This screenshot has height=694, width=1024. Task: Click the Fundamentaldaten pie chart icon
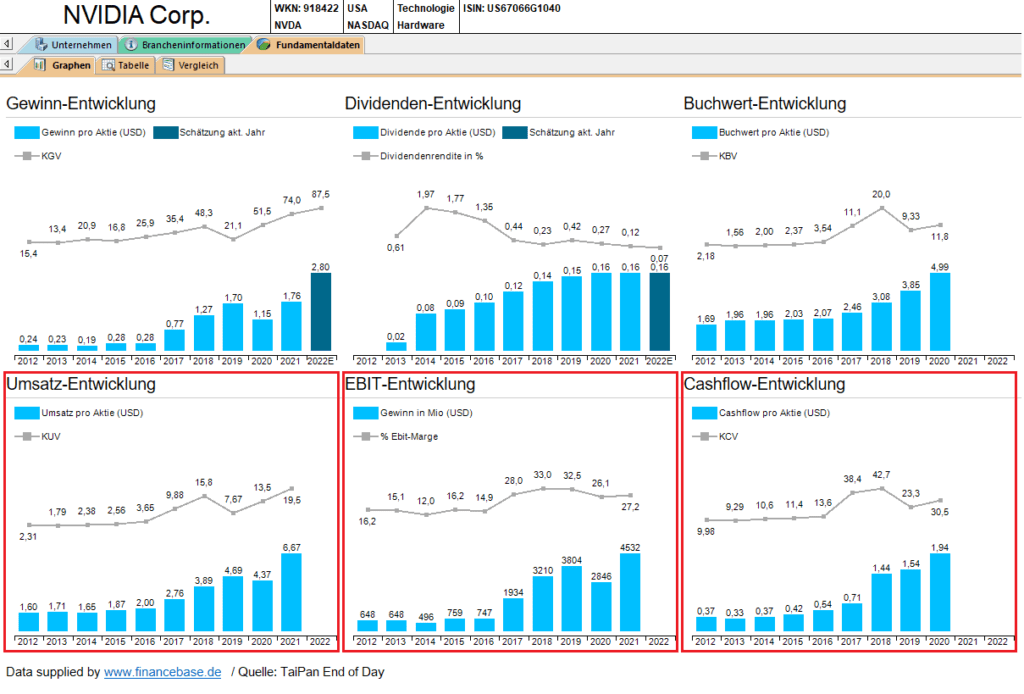coord(263,45)
